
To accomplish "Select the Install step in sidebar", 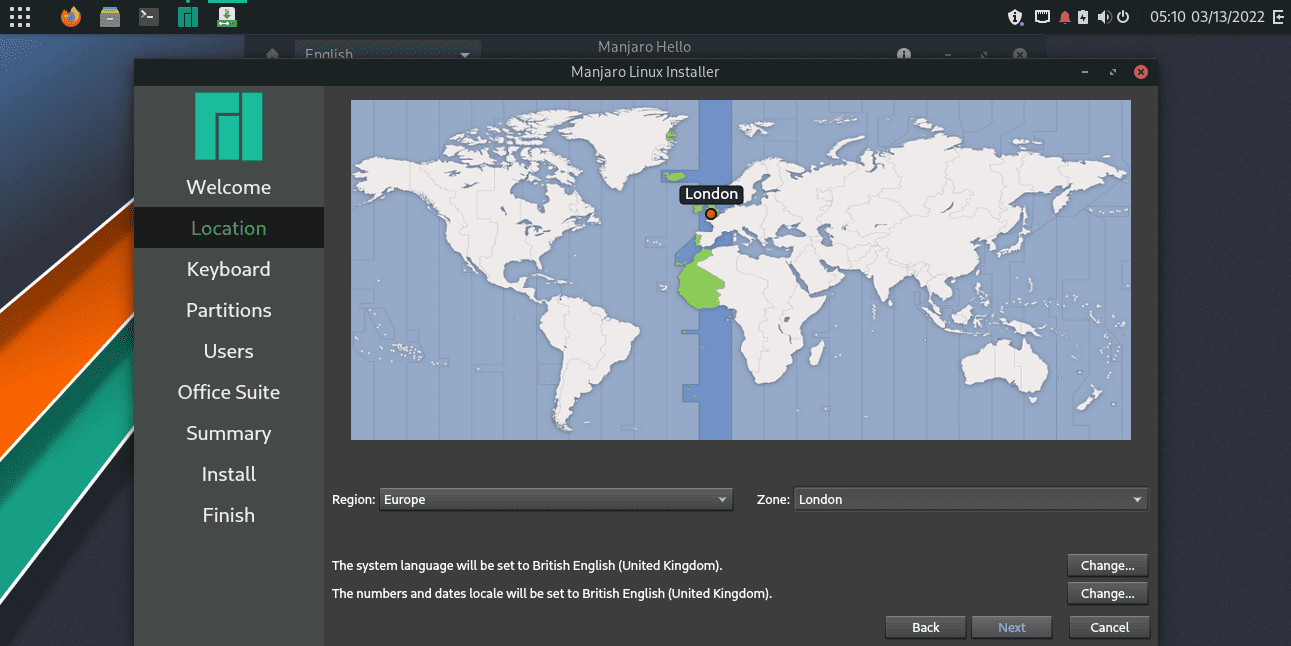I will point(228,474).
